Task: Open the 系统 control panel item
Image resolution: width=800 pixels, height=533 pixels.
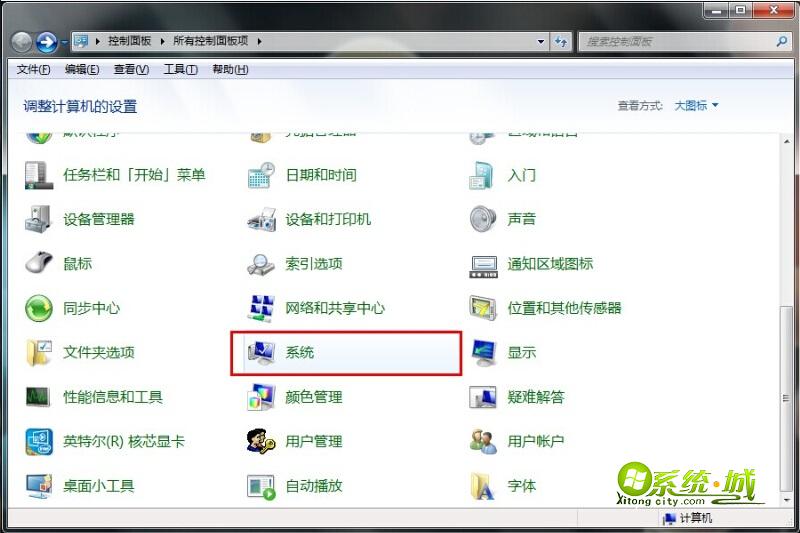Action: pyautogui.click(x=345, y=353)
